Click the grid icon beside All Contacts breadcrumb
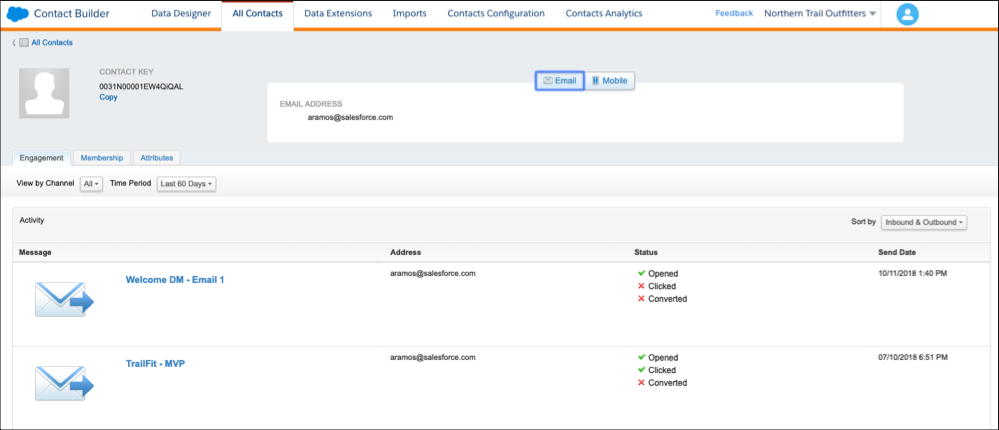This screenshot has height=430, width=999. coord(24,43)
